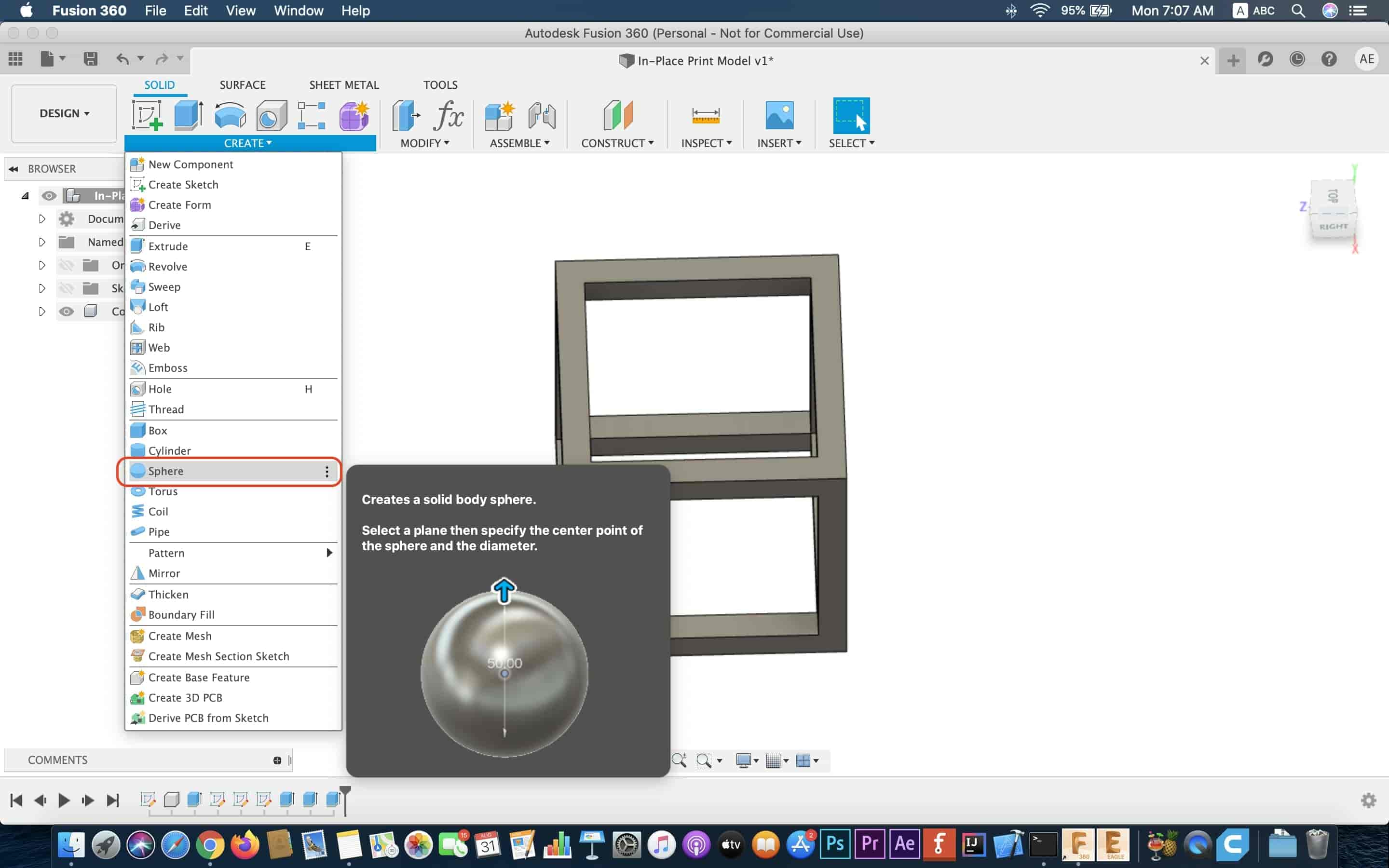Image resolution: width=1389 pixels, height=868 pixels.
Task: Open the Pattern submenu arrow
Action: (329, 552)
